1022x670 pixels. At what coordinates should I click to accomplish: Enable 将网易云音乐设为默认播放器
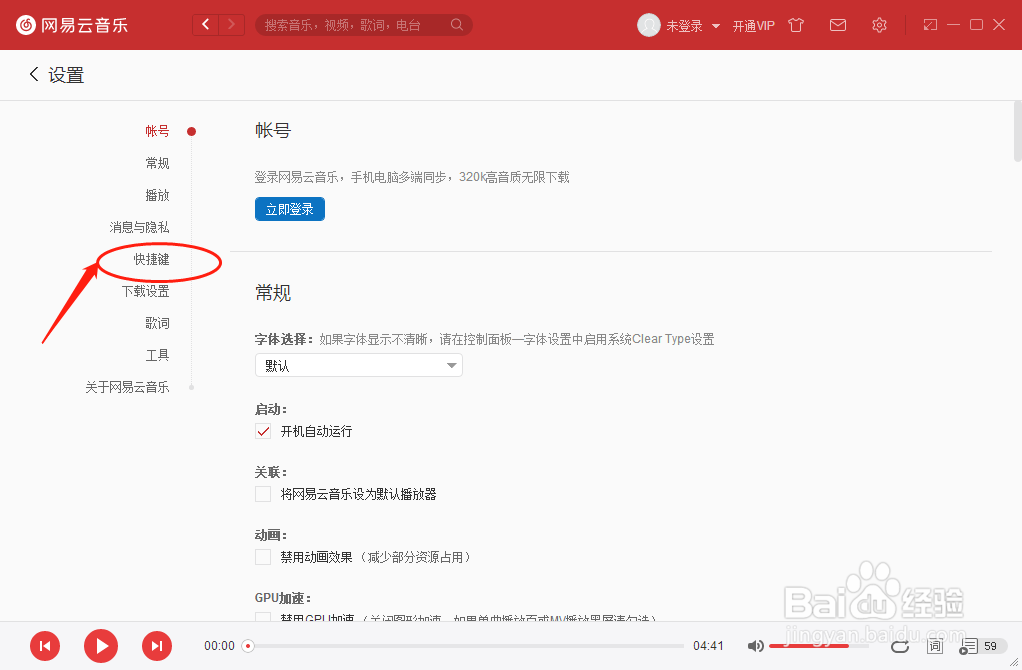tap(263, 493)
